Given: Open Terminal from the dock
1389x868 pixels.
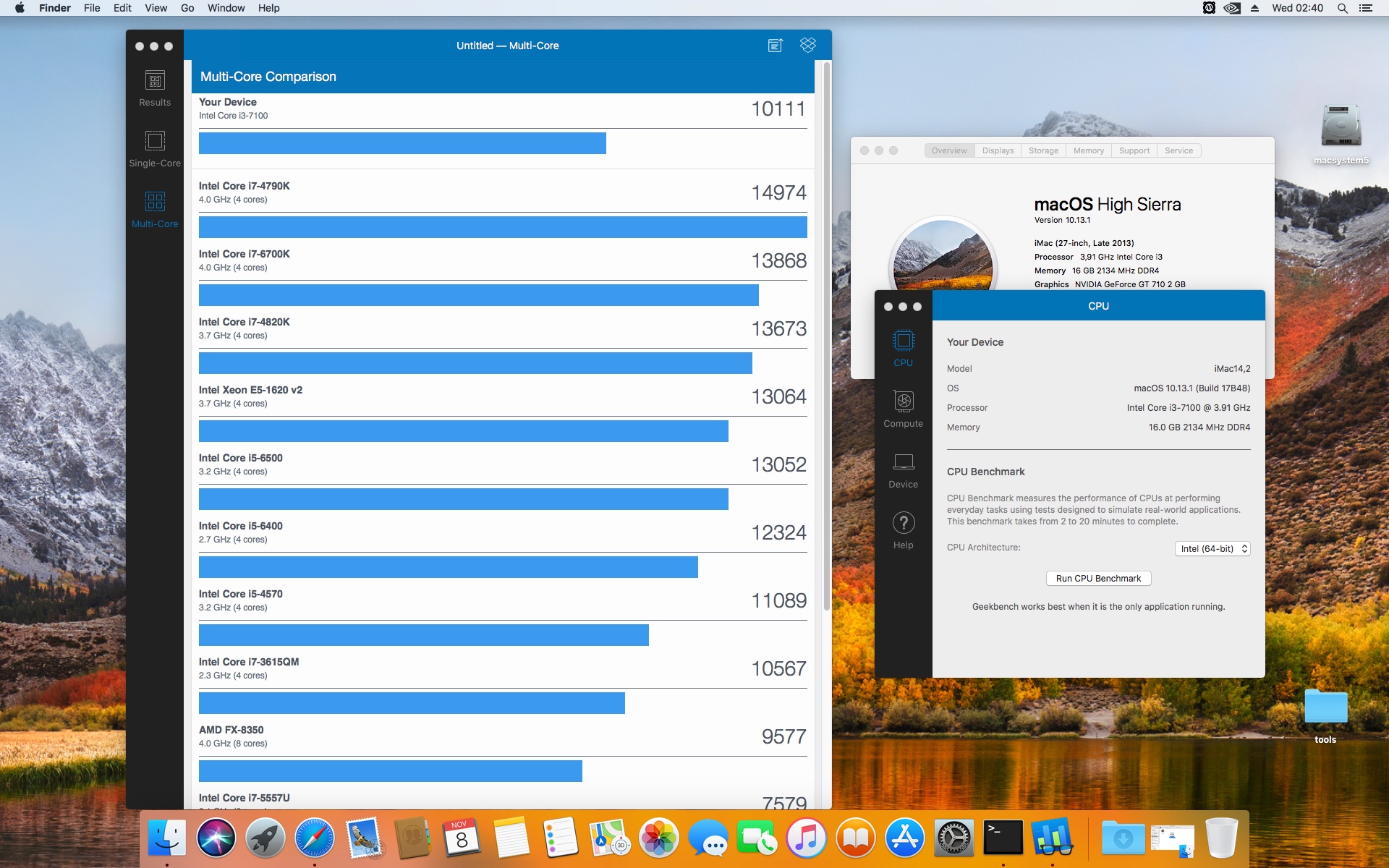Looking at the screenshot, I should click(x=1003, y=838).
